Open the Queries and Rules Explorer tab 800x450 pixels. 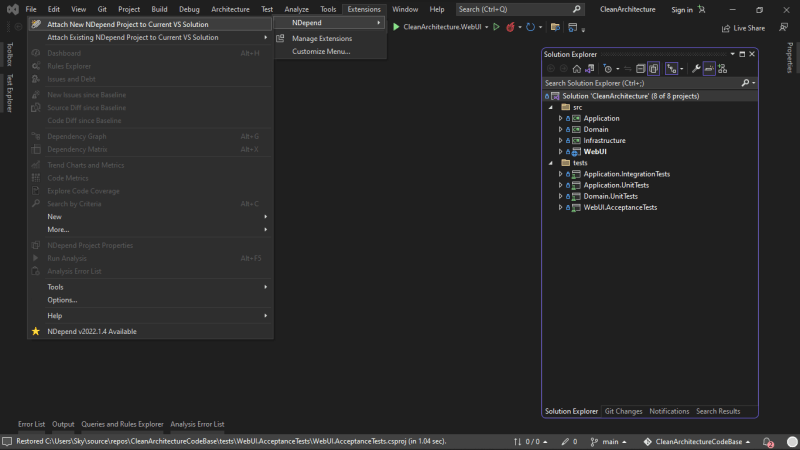click(122, 424)
